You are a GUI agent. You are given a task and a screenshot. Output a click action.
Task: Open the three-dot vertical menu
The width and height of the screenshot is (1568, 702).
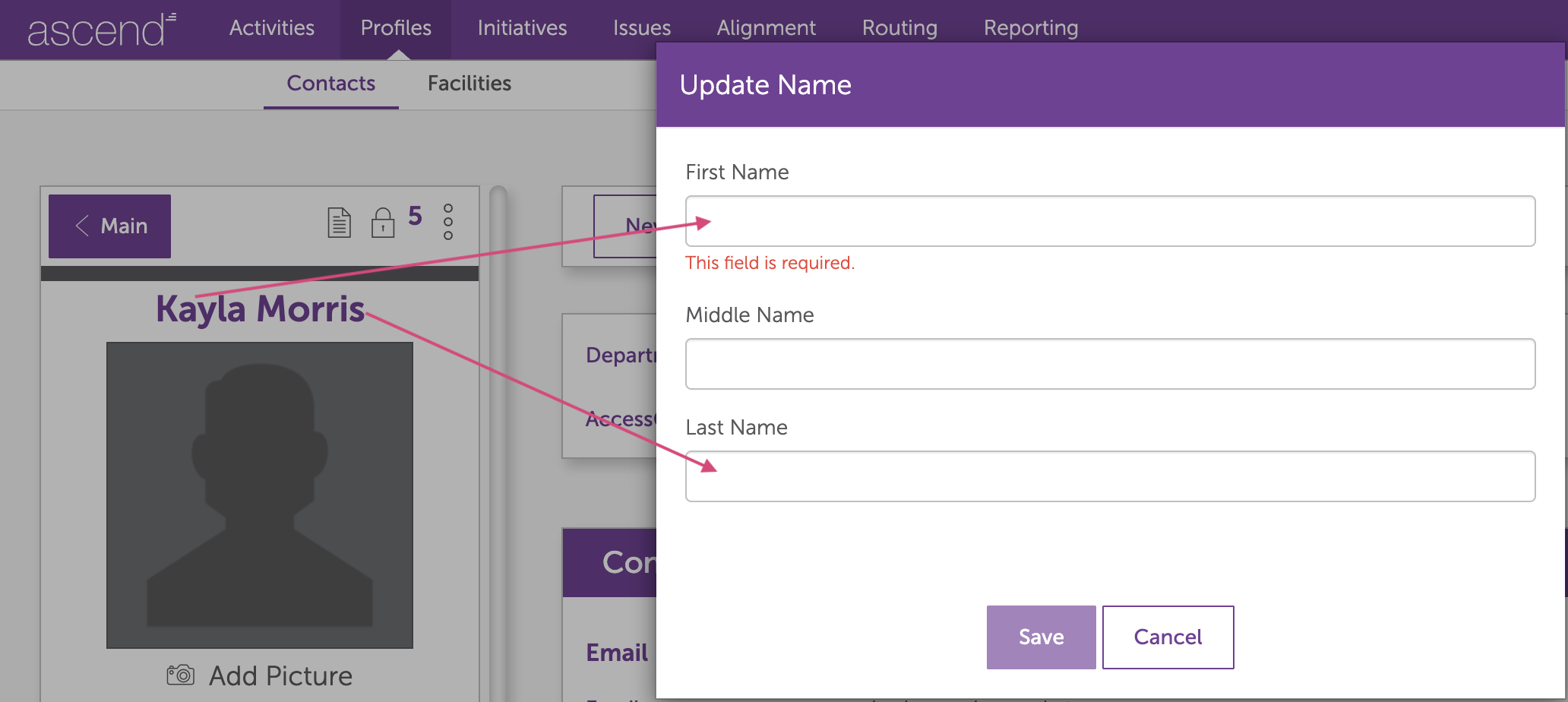(448, 222)
